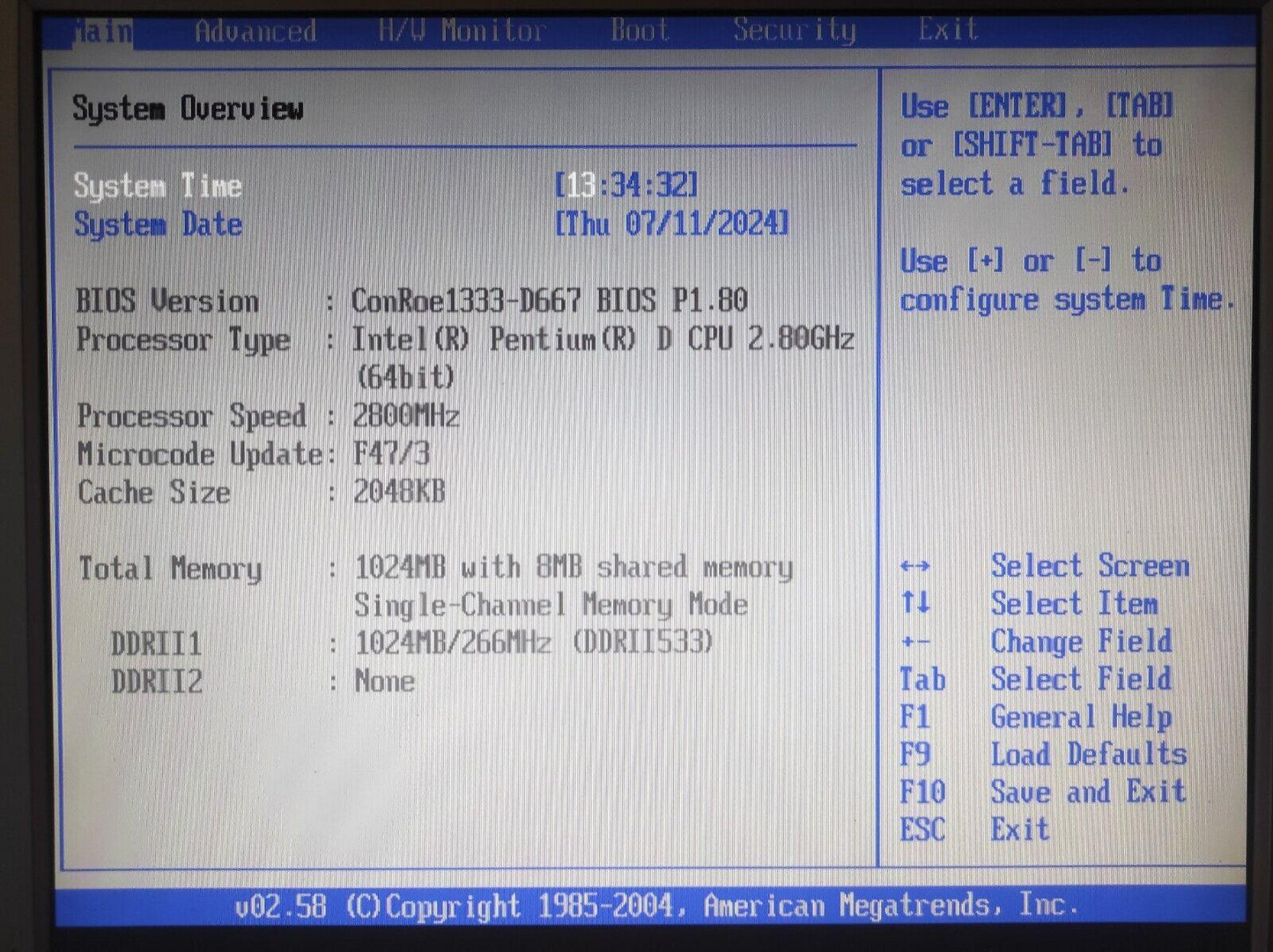Open the Exit tab
This screenshot has height=952, width=1273.
click(948, 30)
